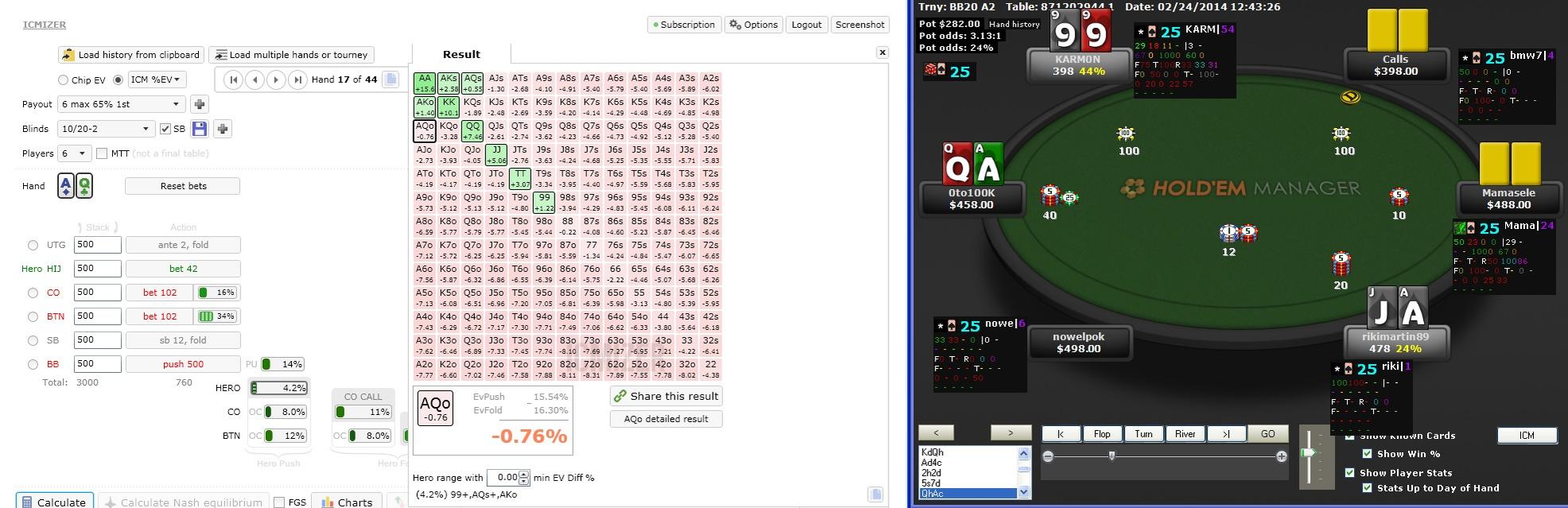This screenshot has width=1568, height=508.
Task: Click the Ace of diamonds hero card
Action: [67, 186]
